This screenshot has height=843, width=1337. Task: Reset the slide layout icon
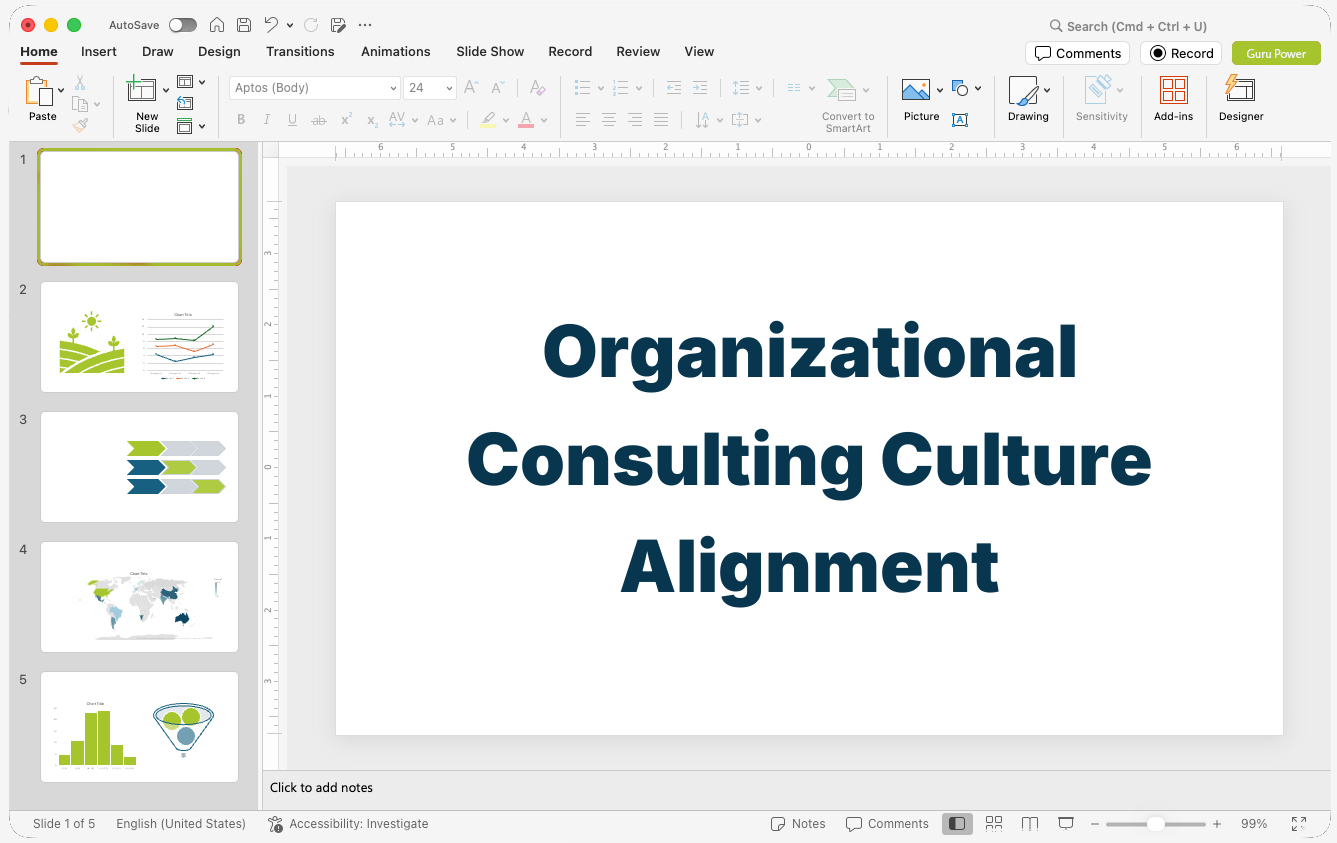[185, 103]
